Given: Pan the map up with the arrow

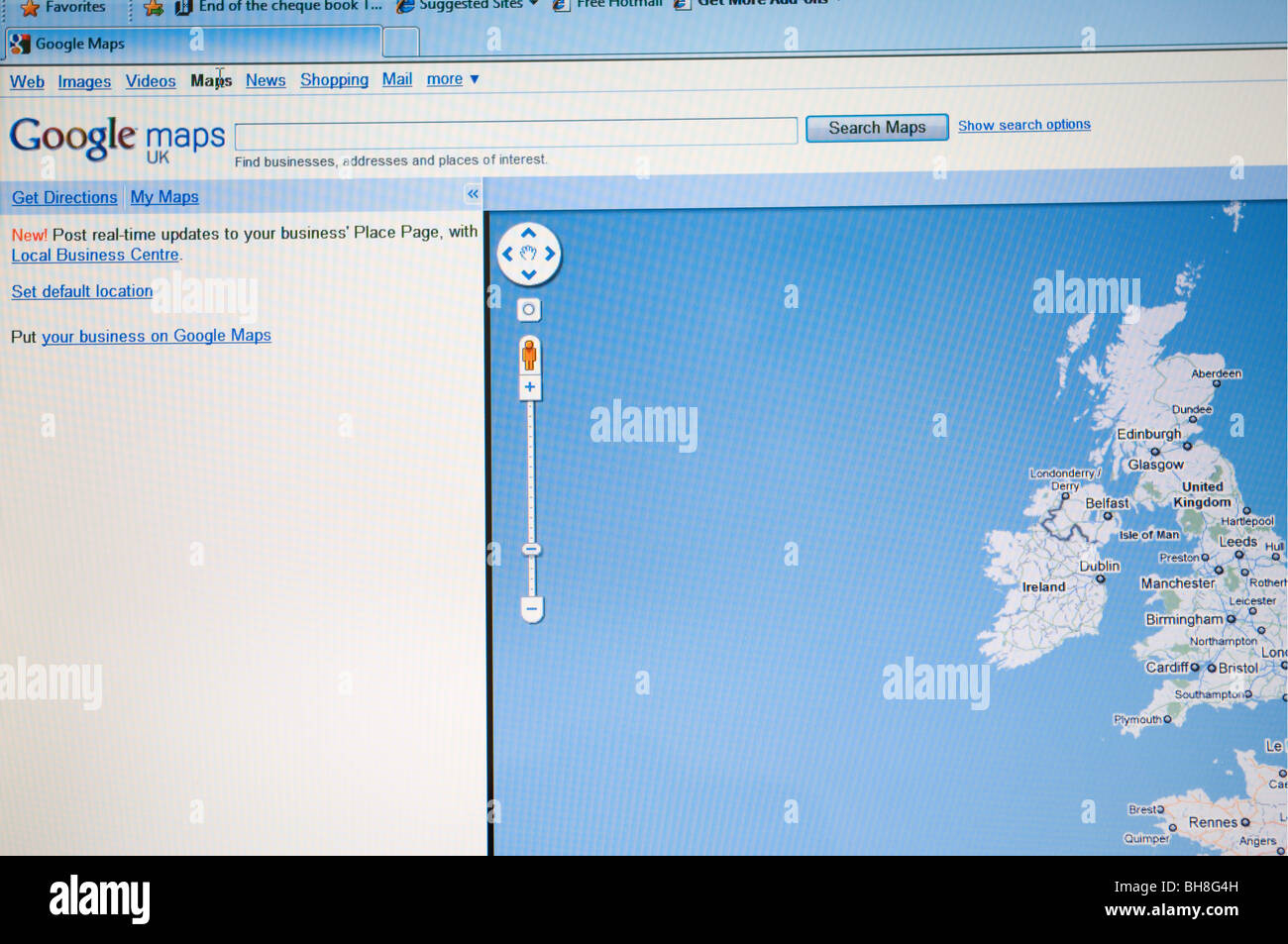Looking at the screenshot, I should coord(528,234).
